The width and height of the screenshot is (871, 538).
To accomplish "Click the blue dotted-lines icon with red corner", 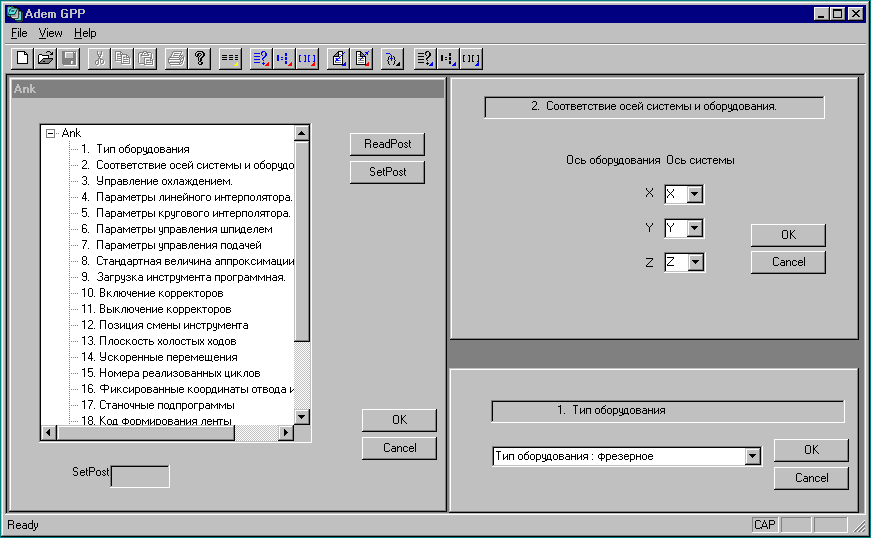I will [x=284, y=58].
